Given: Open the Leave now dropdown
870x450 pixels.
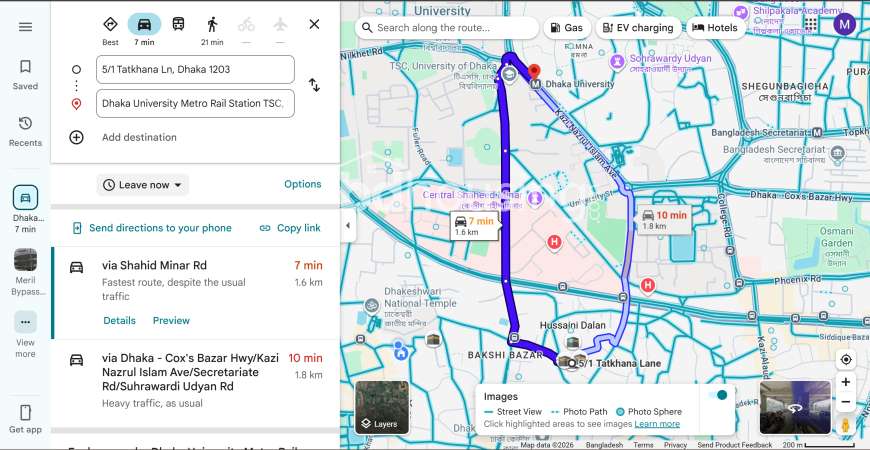Looking at the screenshot, I should pos(143,185).
